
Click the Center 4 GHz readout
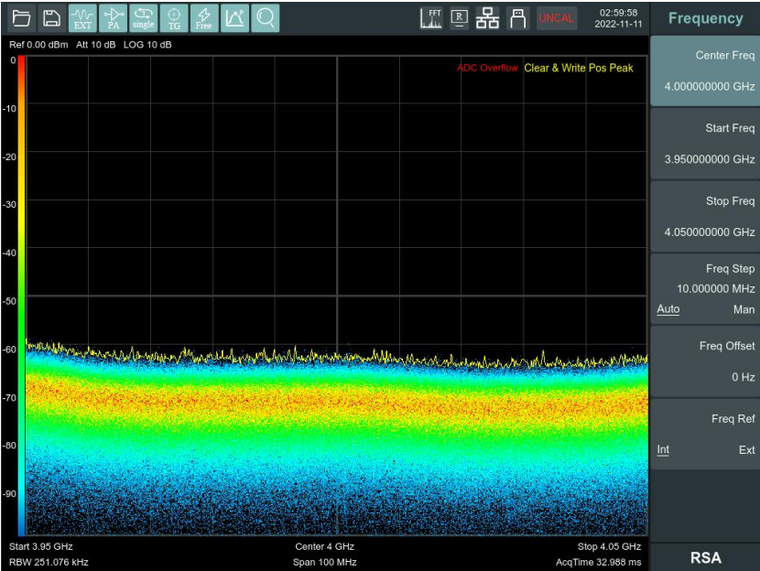324,546
